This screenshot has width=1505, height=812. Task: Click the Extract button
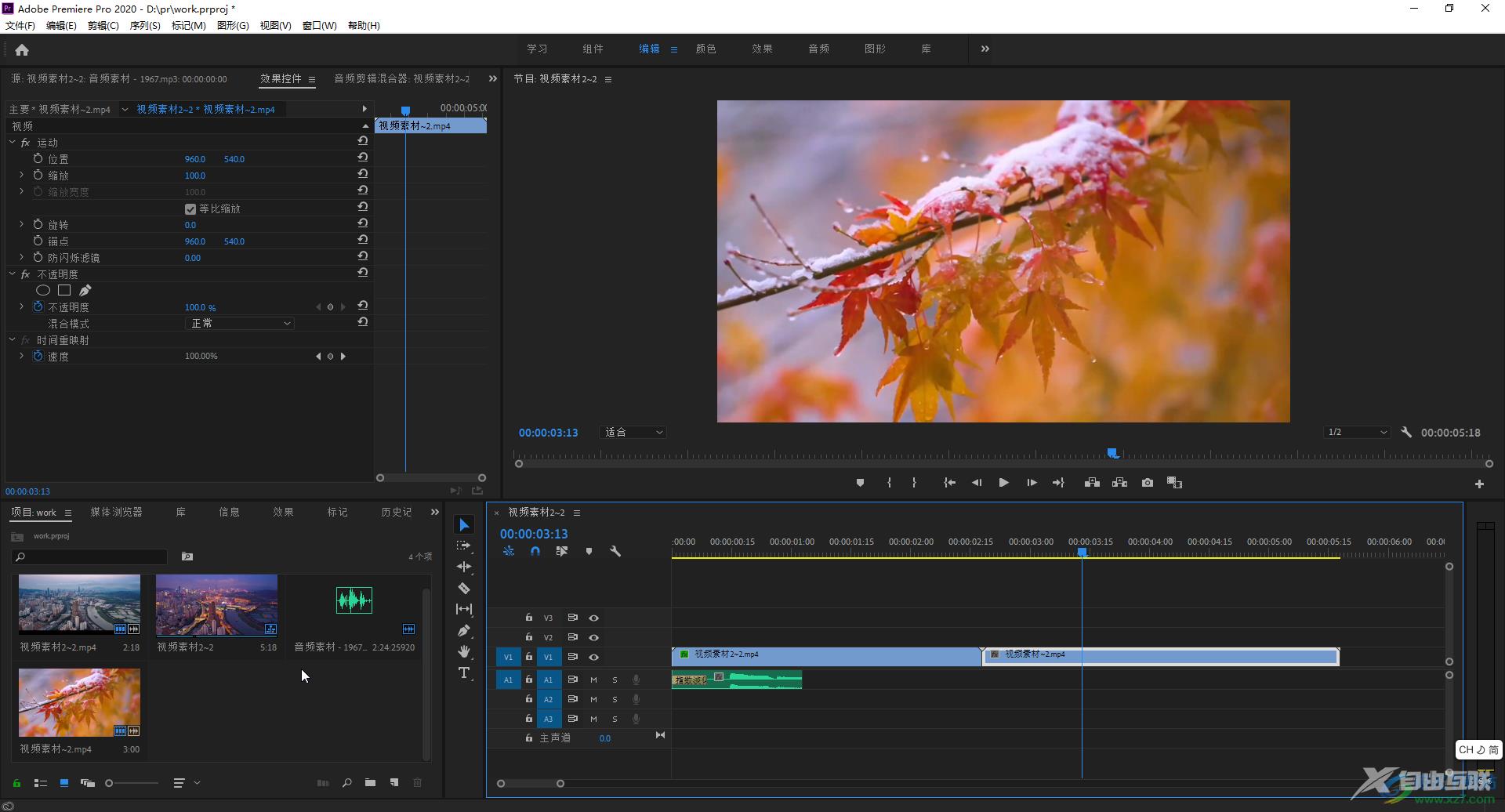click(1119, 483)
